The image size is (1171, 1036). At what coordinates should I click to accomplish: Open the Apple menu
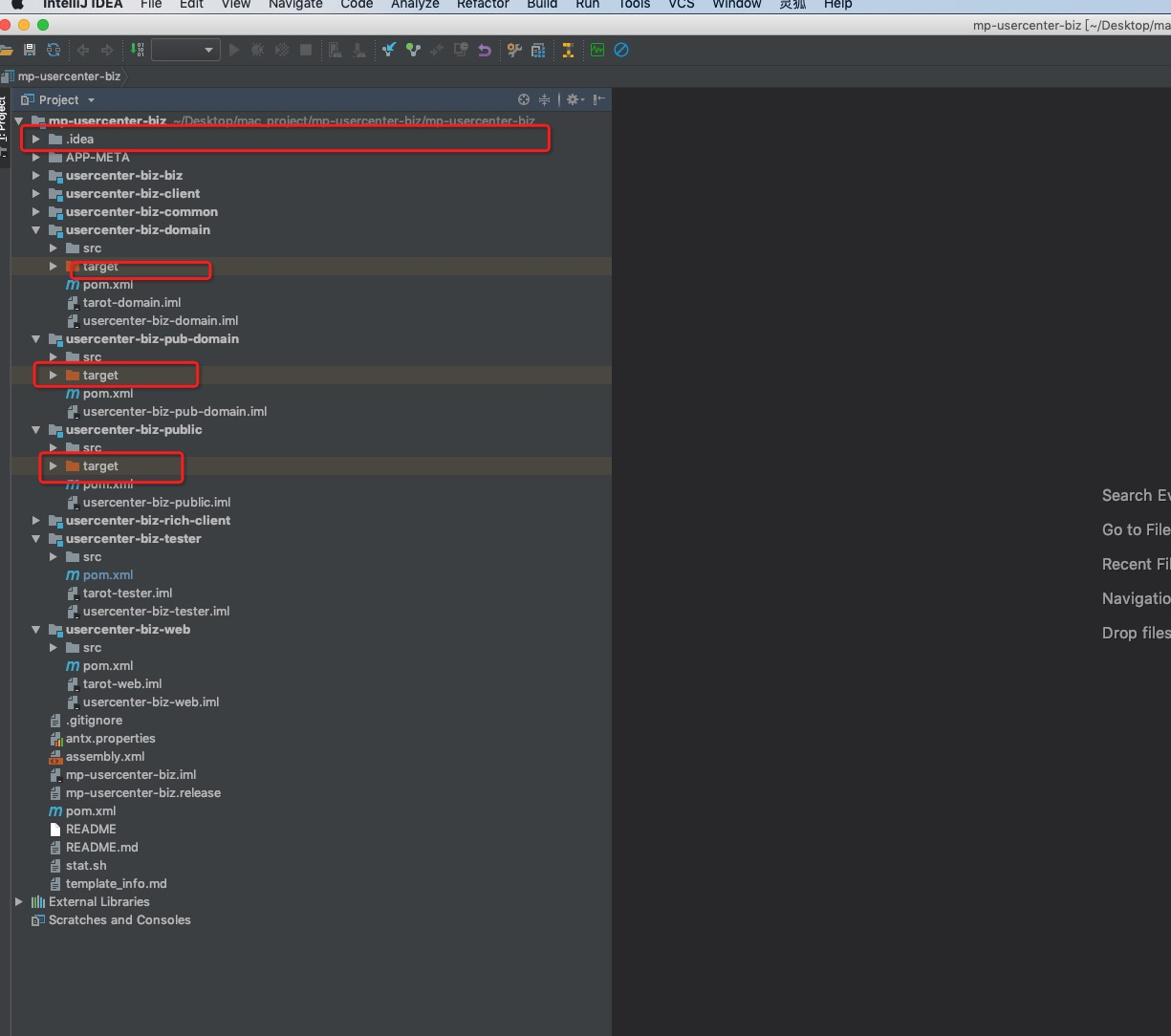pyautogui.click(x=16, y=4)
